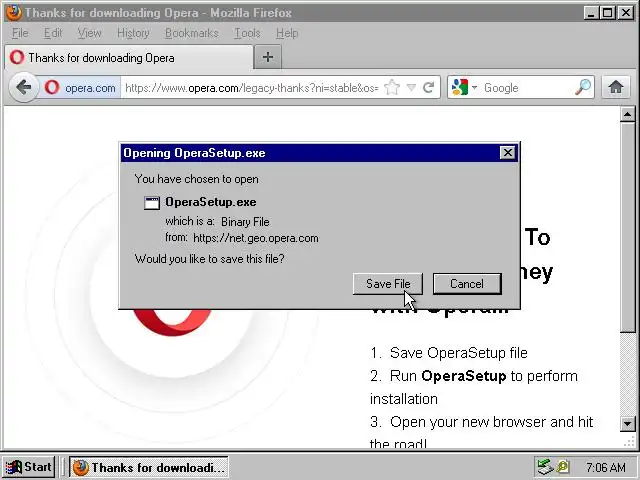Open the File menu
640x480 pixels.
point(20,33)
